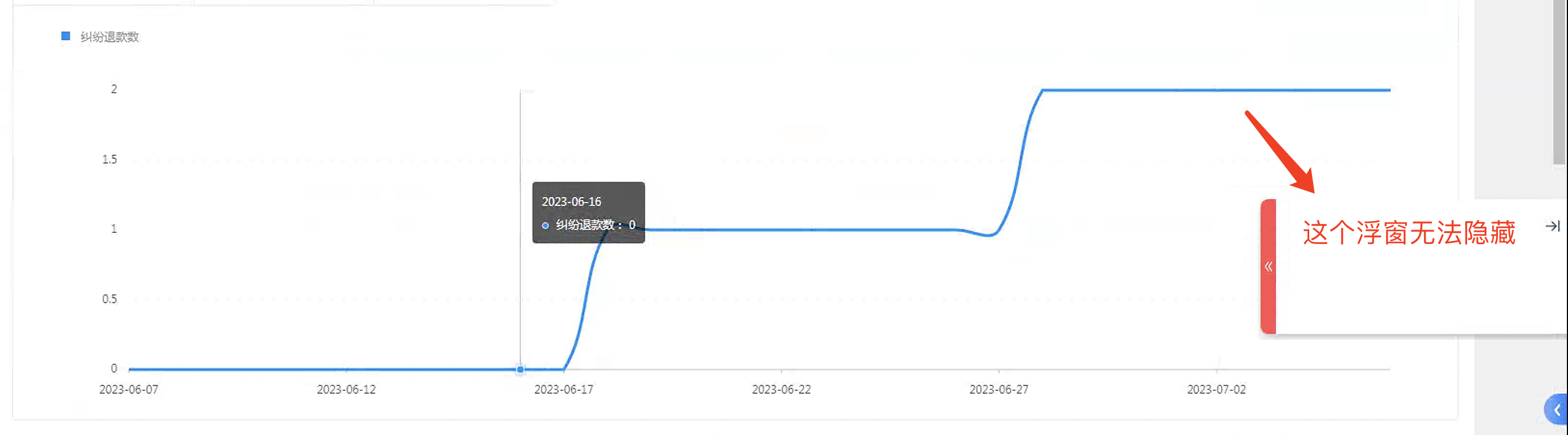
Task: Click the →| dock arrow icon
Action: [x=1552, y=226]
